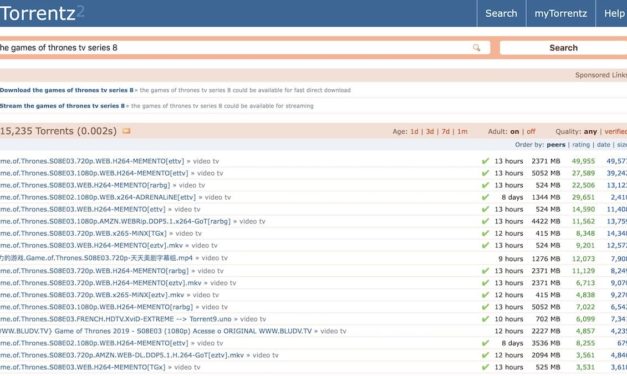Order results by rating
This screenshot has height=376, width=627.
coord(581,145)
